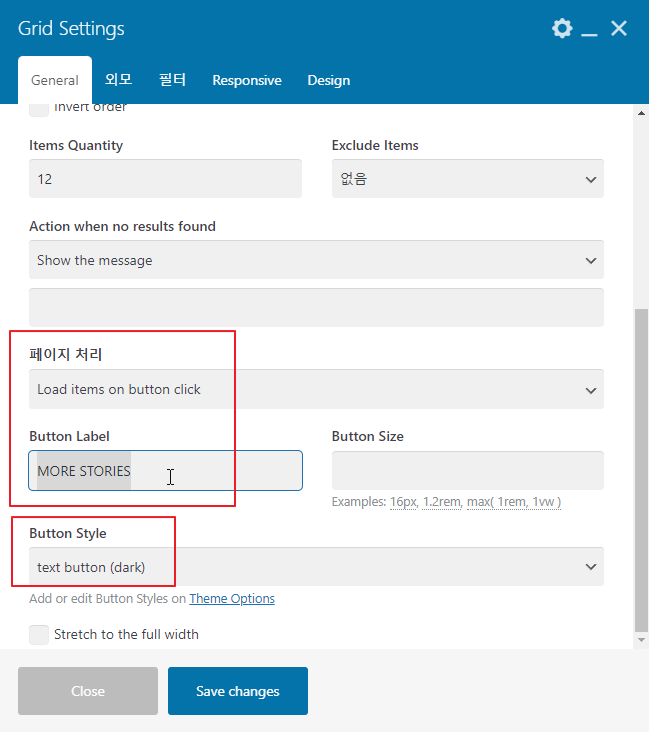Screen dimensions: 649x732
Task: Click the vertical scrollbar thumb
Action: pos(642,470)
